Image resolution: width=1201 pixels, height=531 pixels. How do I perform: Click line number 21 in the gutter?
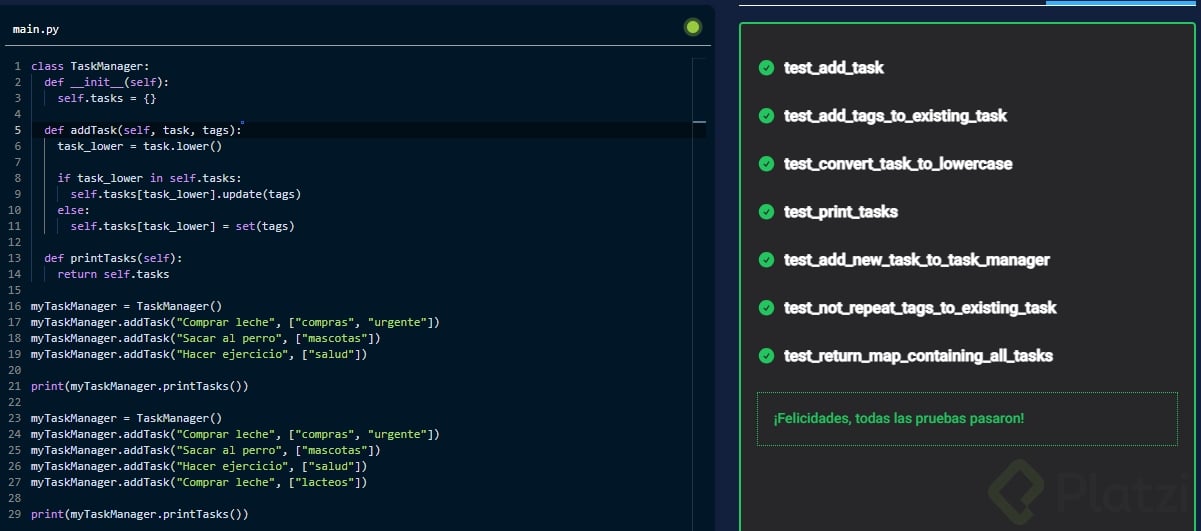[15, 386]
